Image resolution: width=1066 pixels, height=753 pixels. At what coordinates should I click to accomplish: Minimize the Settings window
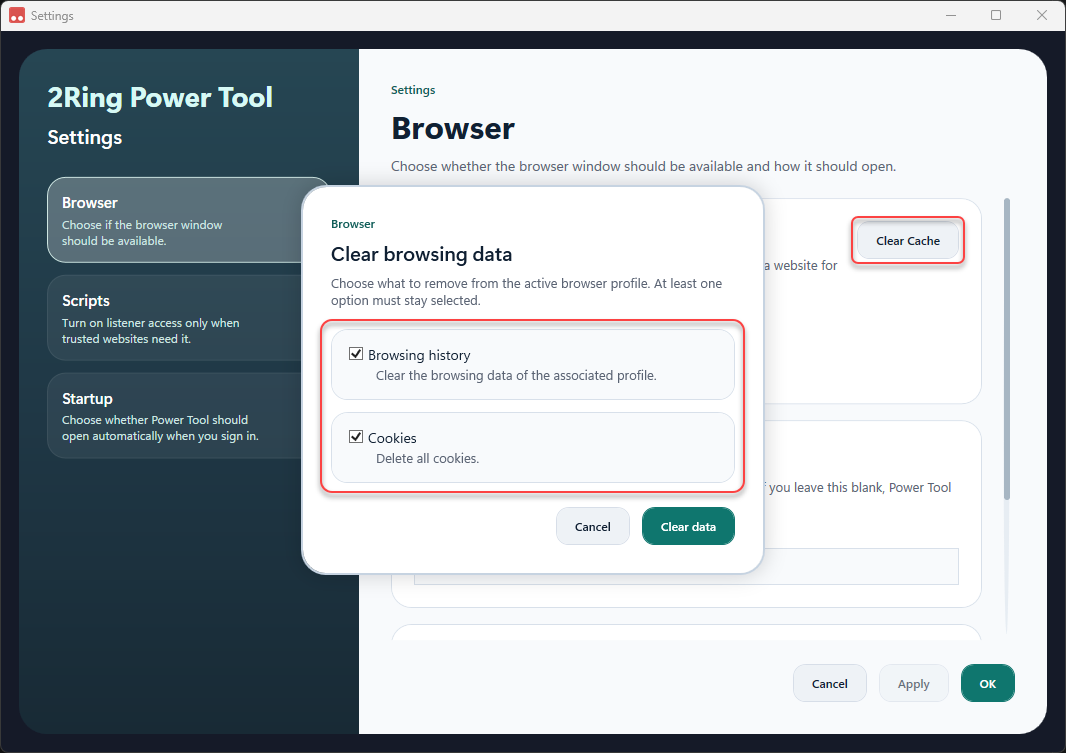950,15
